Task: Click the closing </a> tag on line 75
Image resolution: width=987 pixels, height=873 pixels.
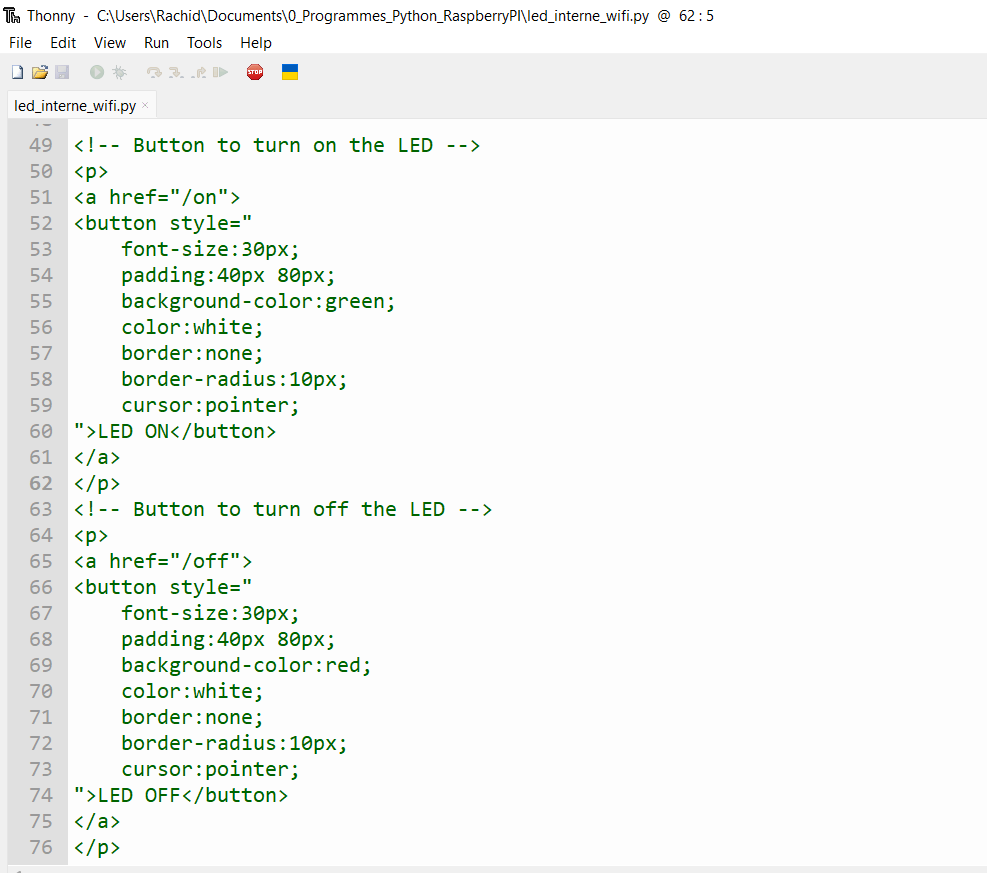Action: pyautogui.click(x=97, y=821)
